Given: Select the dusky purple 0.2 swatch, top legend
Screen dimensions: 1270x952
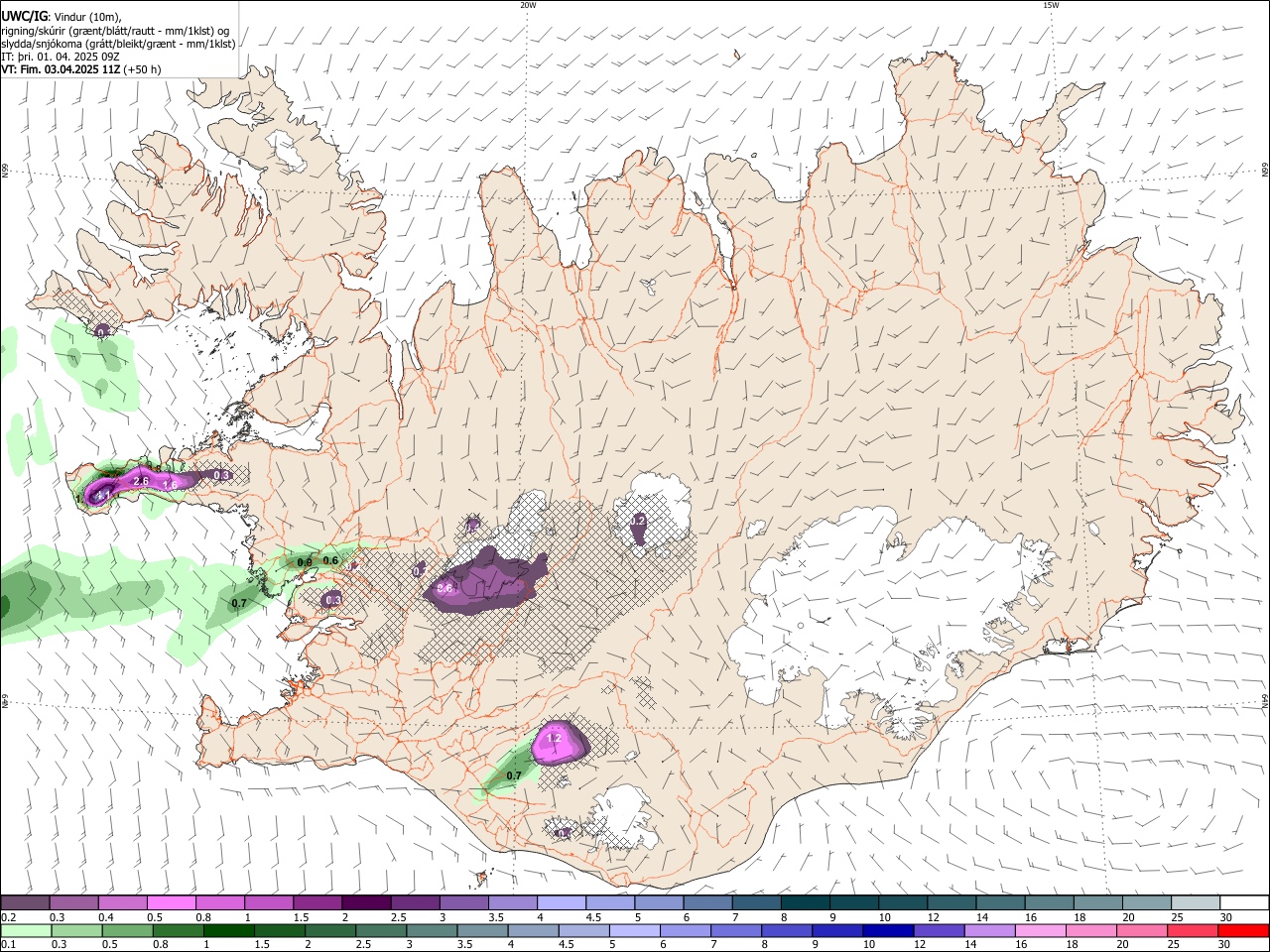Looking at the screenshot, I should [x=25, y=902].
